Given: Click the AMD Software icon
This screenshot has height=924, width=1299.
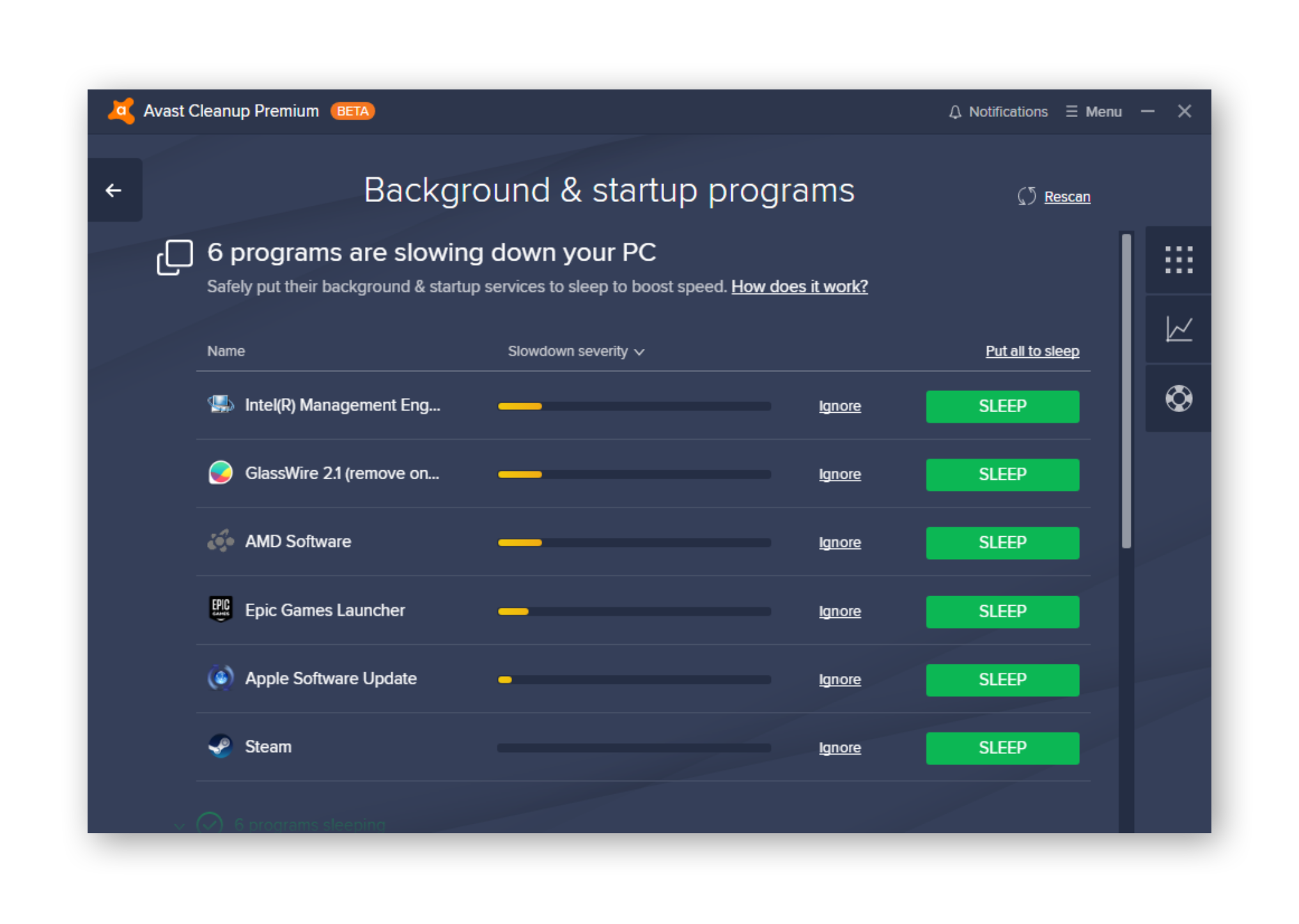Looking at the screenshot, I should pyautogui.click(x=221, y=541).
